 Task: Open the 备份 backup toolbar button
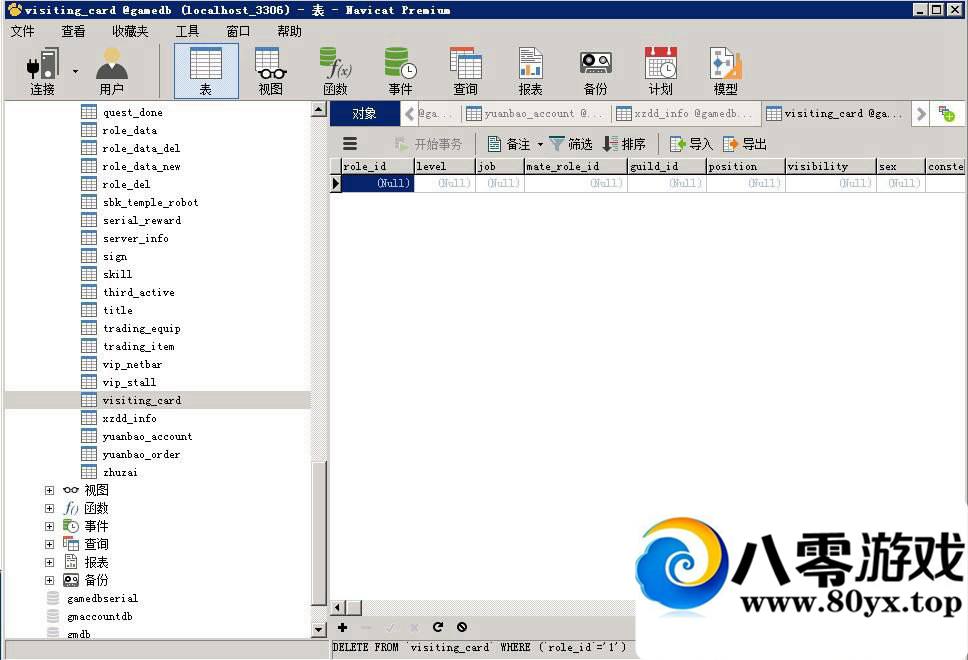click(x=596, y=71)
